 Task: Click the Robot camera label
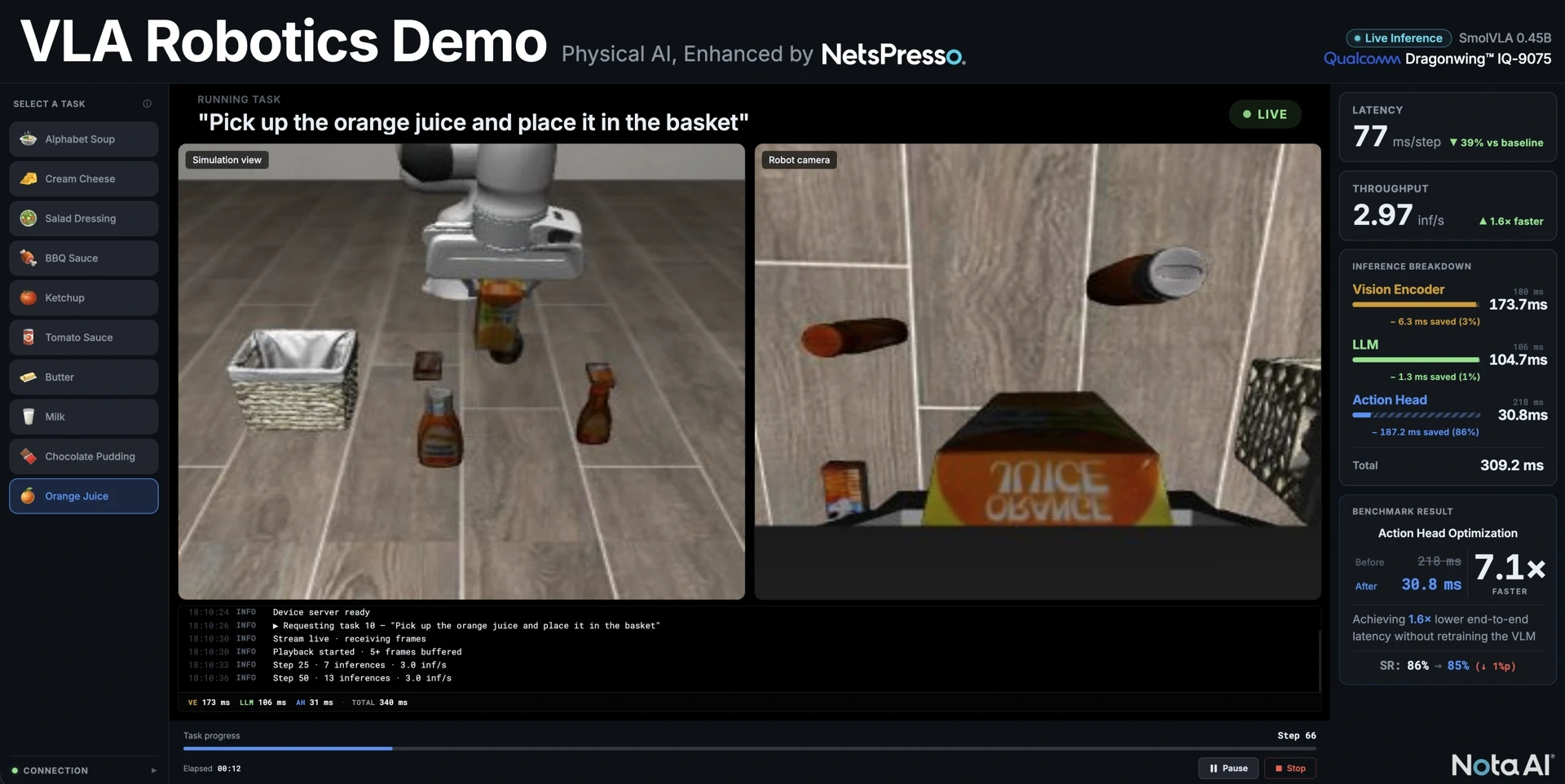coord(799,160)
